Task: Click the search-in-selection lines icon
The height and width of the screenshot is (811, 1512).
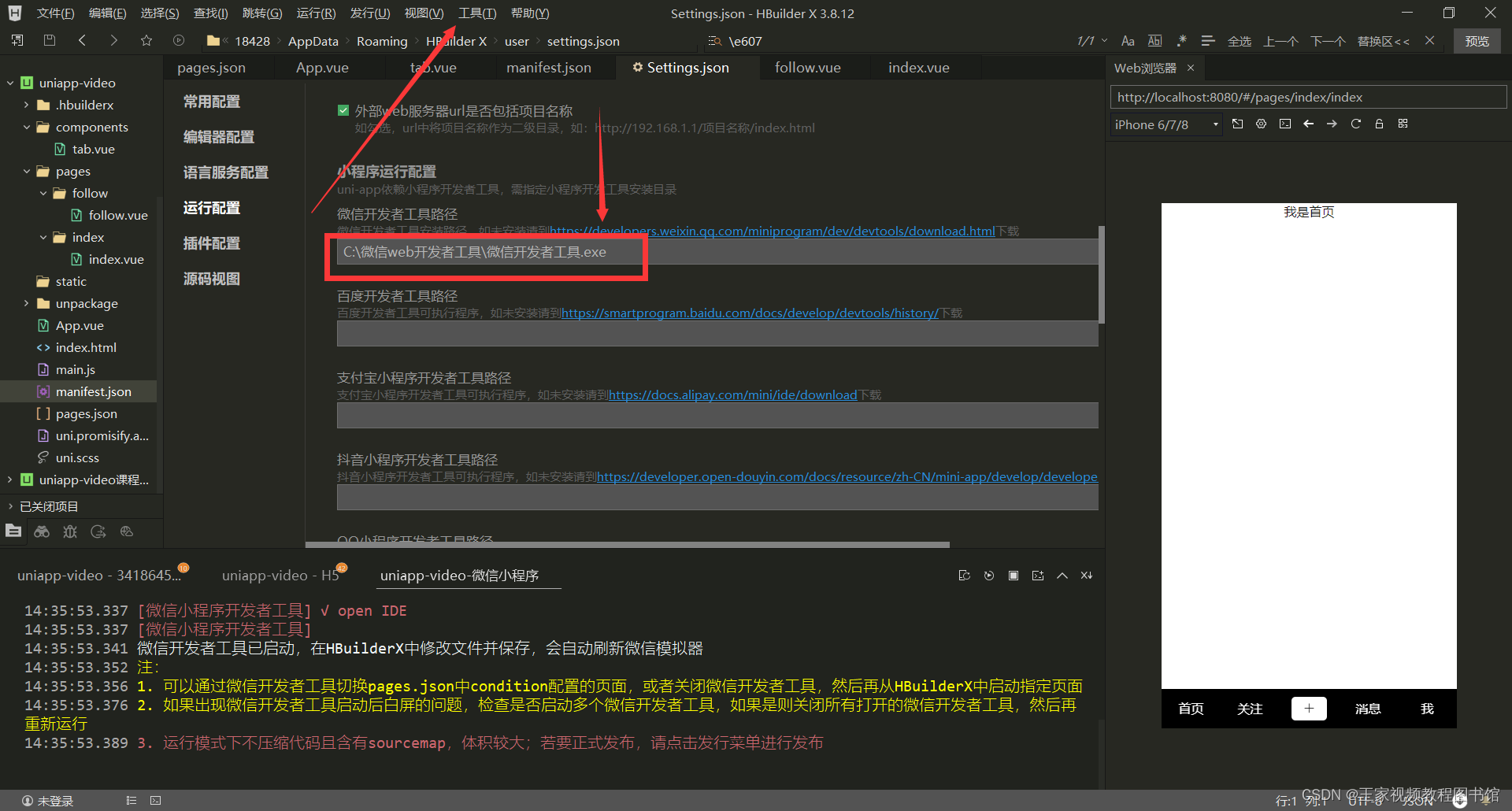Action: click(1208, 41)
